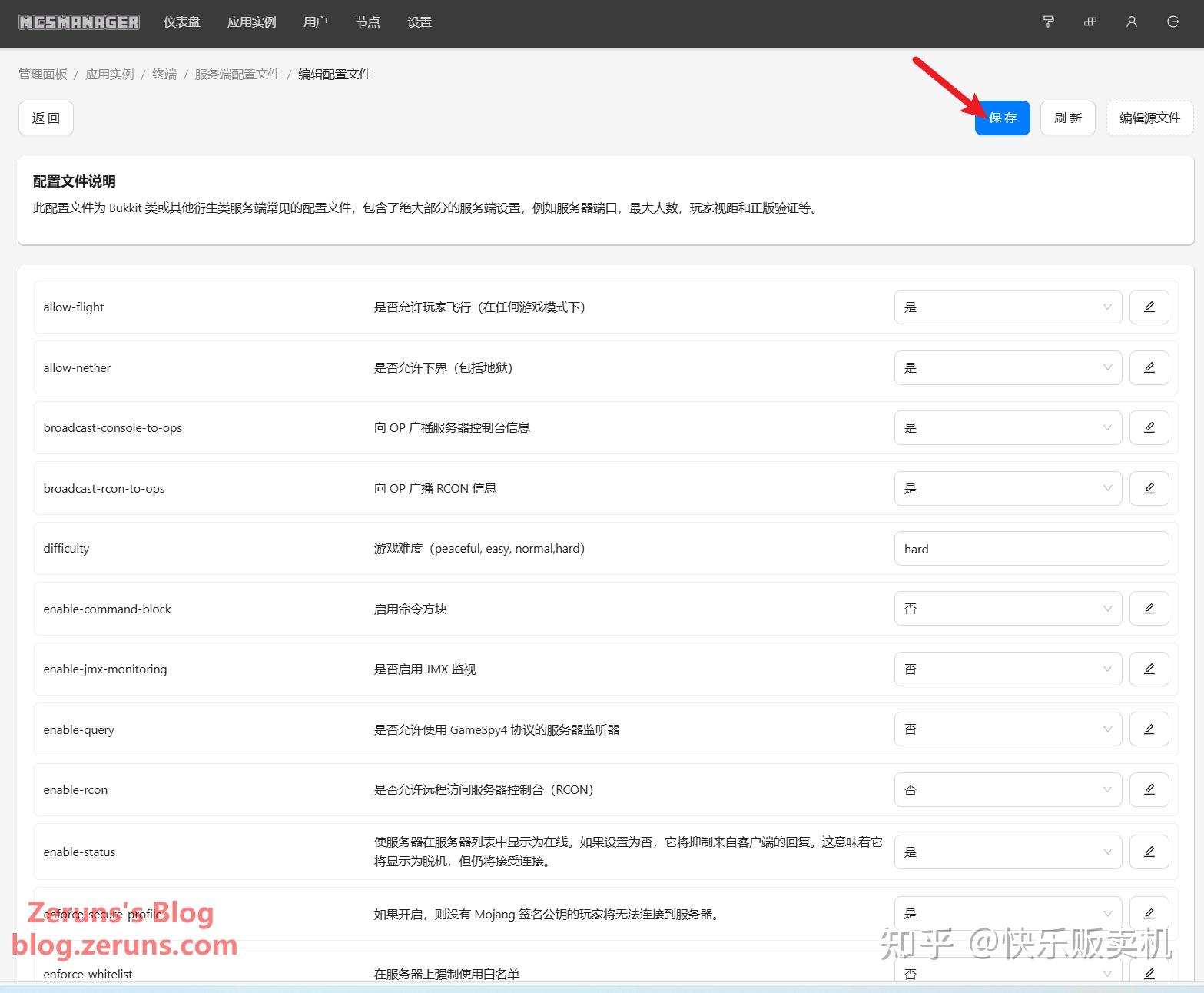Go to 终端 breadcrumb link
This screenshot has height=993, width=1204.
pos(164,74)
